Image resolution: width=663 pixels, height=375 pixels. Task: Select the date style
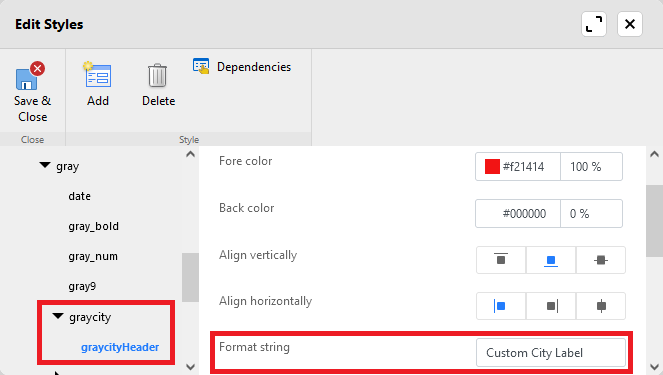[x=79, y=196]
